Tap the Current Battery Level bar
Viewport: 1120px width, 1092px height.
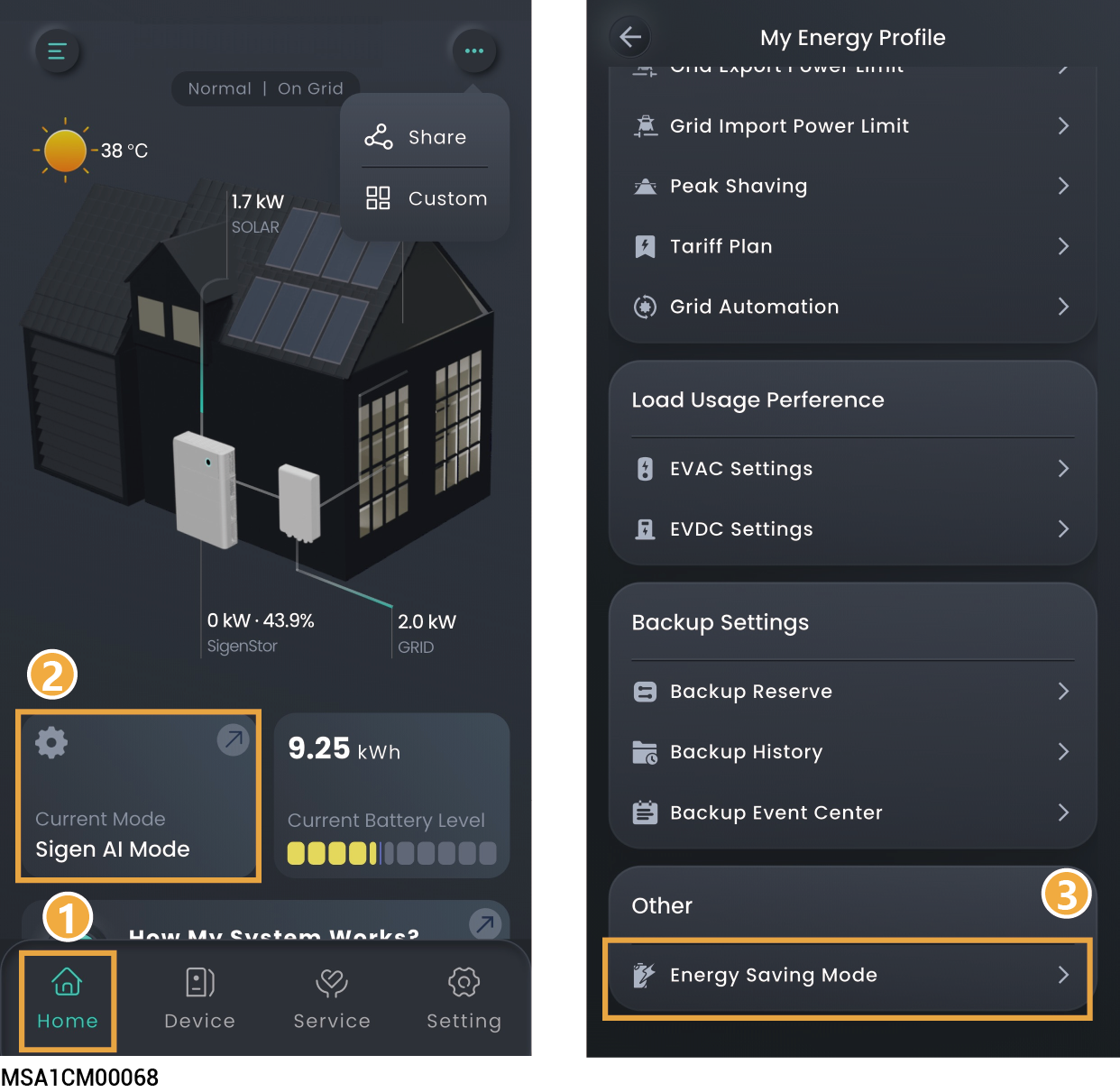[x=391, y=853]
